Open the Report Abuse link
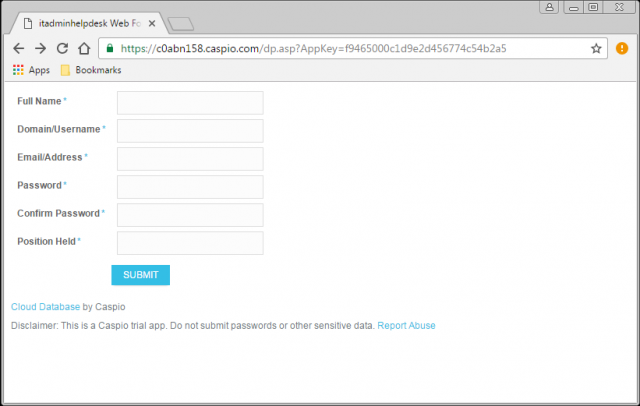The height and width of the screenshot is (406, 640). click(406, 326)
